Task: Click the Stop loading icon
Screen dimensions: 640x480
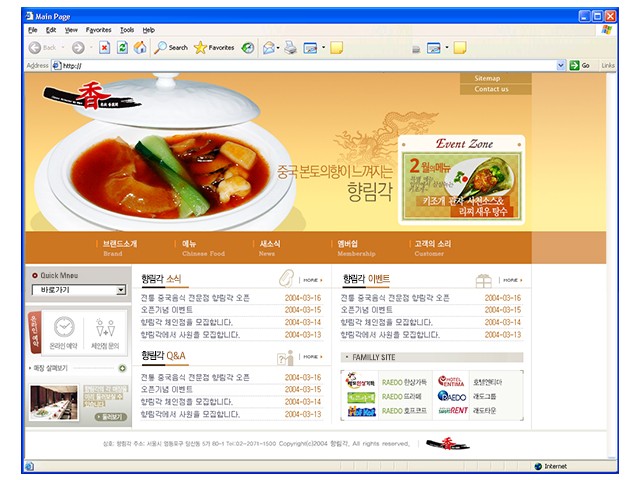Action: tap(104, 47)
